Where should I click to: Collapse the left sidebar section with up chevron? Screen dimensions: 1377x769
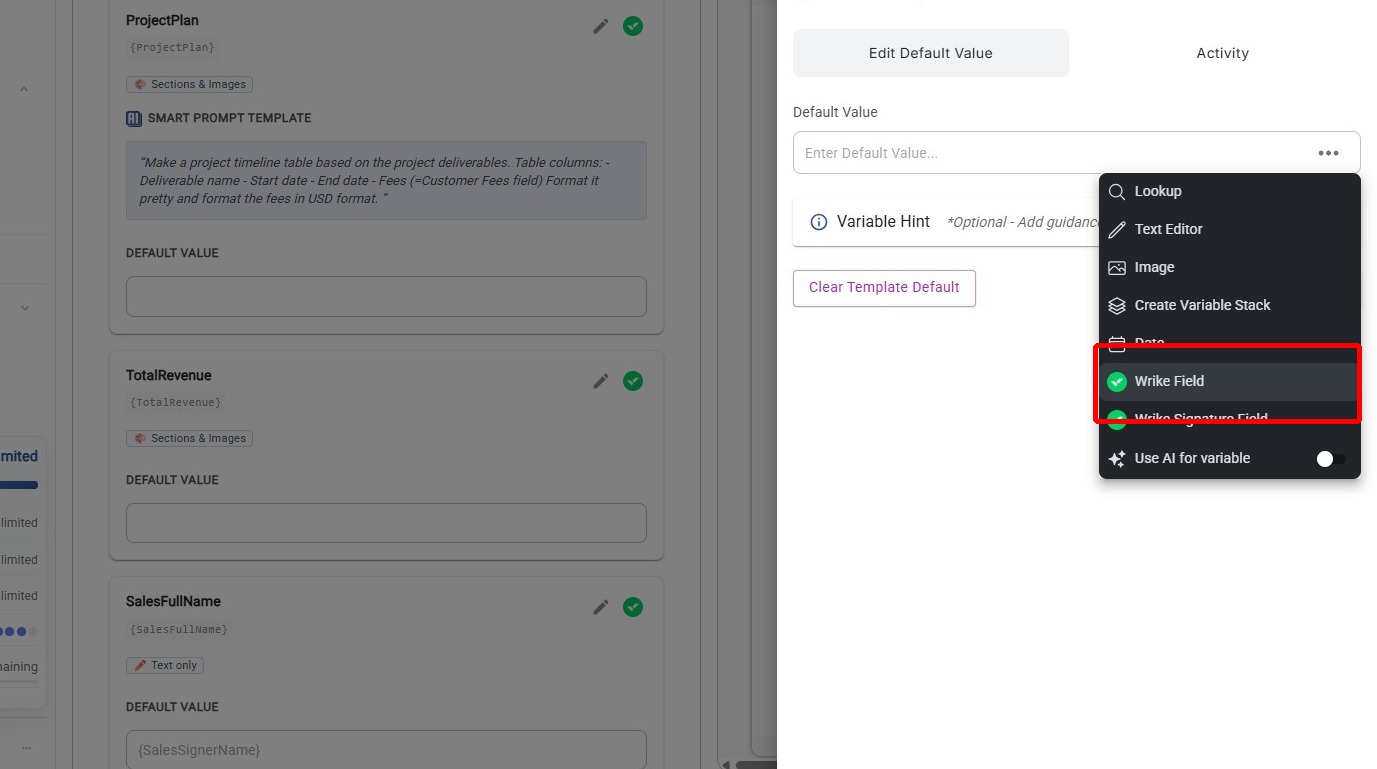[x=25, y=89]
